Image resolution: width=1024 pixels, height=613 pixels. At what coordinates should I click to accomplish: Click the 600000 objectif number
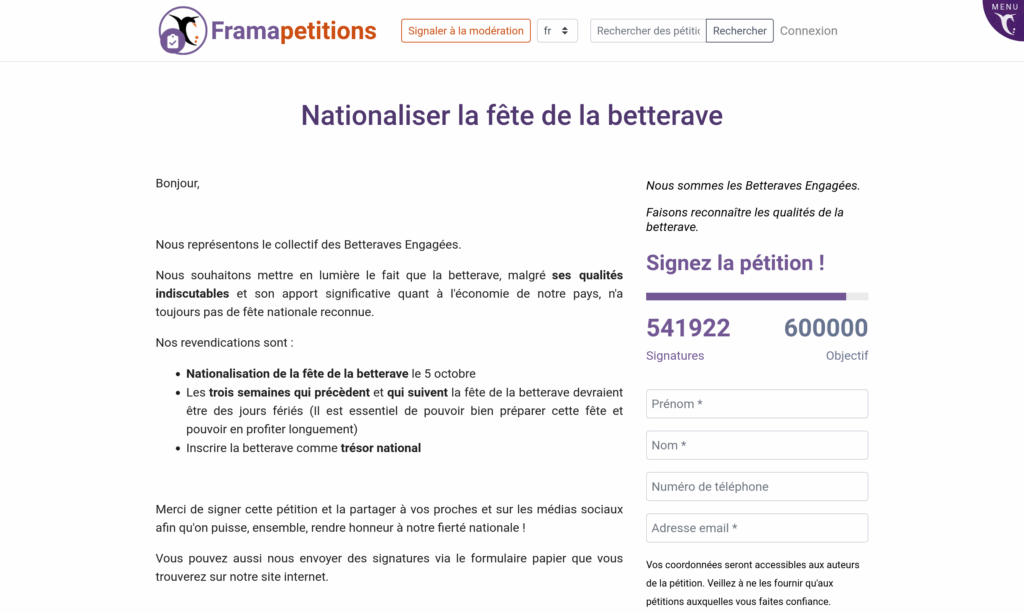pyautogui.click(x=825, y=328)
